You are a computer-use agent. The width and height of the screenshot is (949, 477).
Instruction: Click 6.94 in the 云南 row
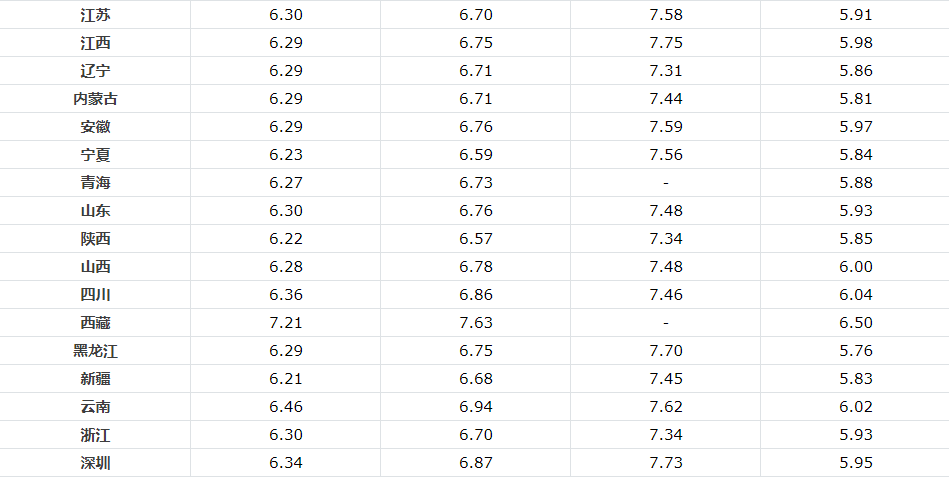476,407
